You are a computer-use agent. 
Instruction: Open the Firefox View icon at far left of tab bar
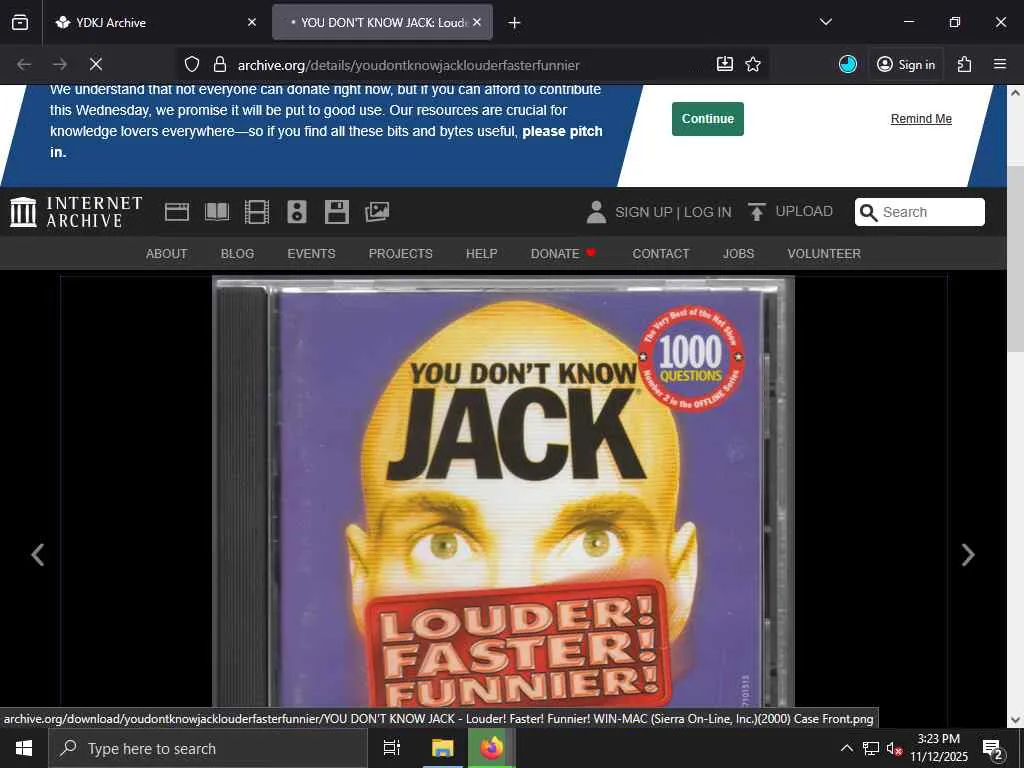(x=20, y=22)
